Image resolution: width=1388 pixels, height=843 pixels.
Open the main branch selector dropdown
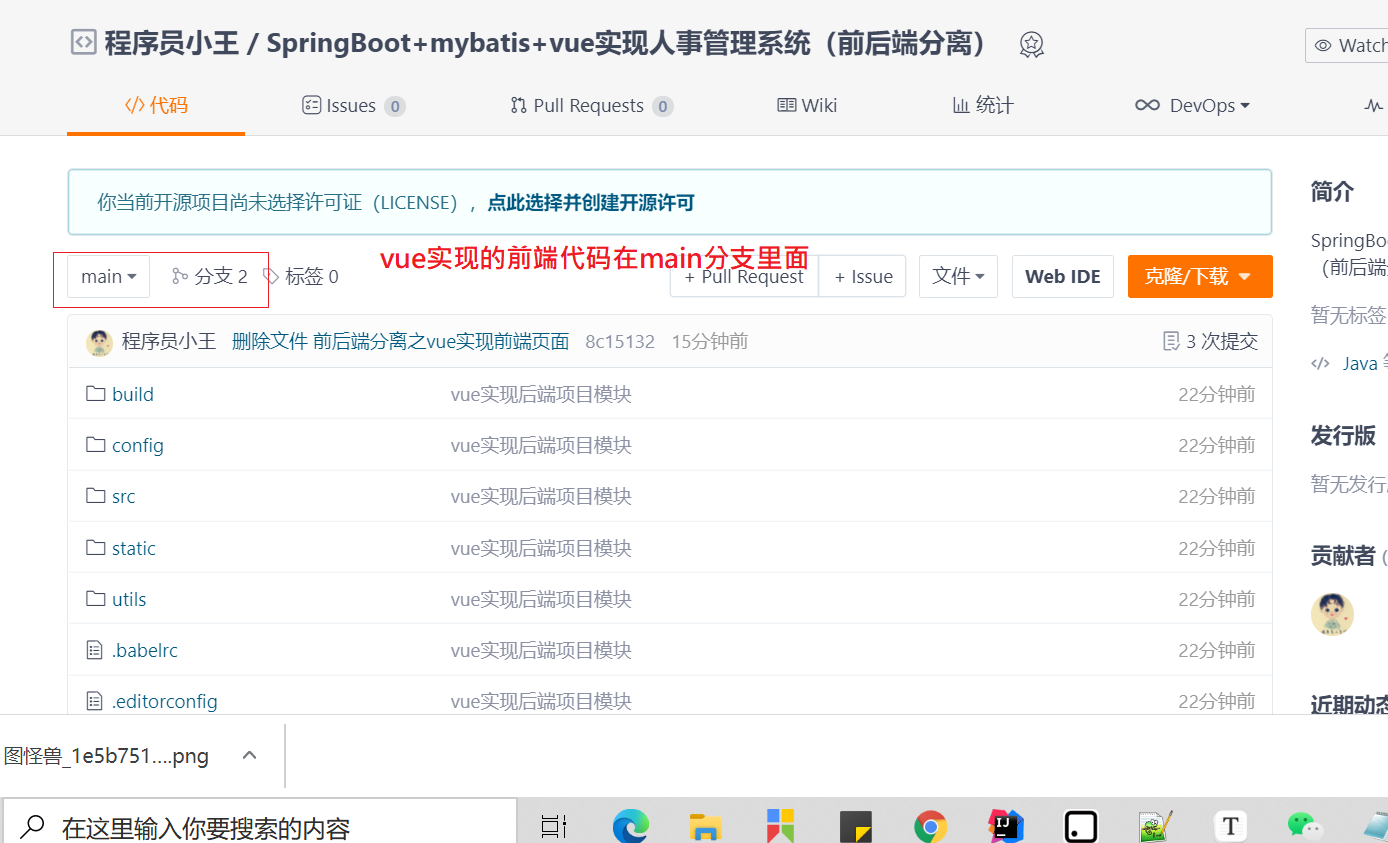108,277
